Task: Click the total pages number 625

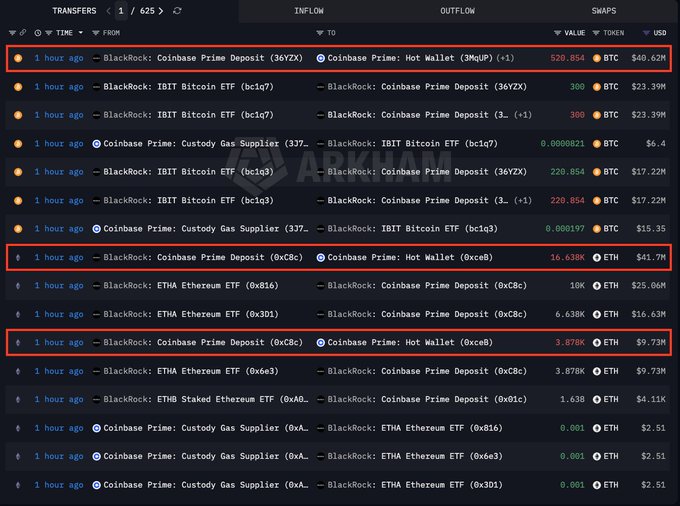Action: [x=147, y=11]
